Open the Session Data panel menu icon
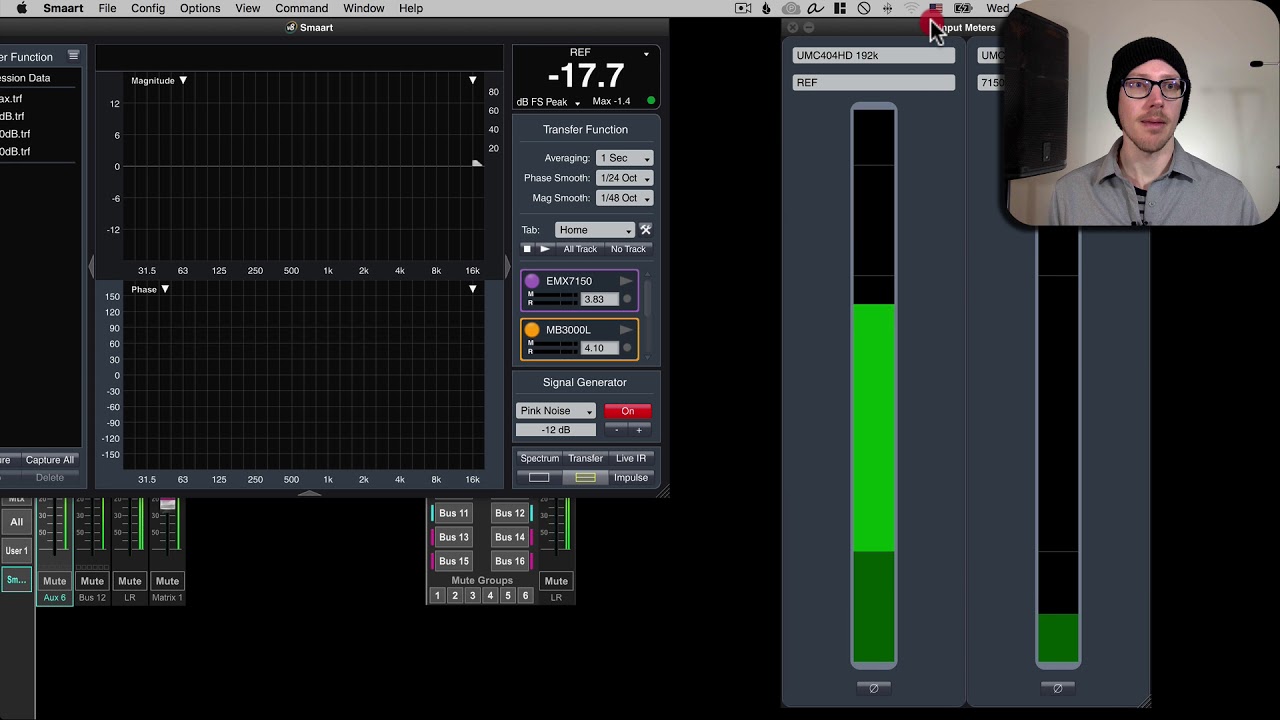Screen dimensions: 1280x720 pyautogui.click(x=73, y=56)
